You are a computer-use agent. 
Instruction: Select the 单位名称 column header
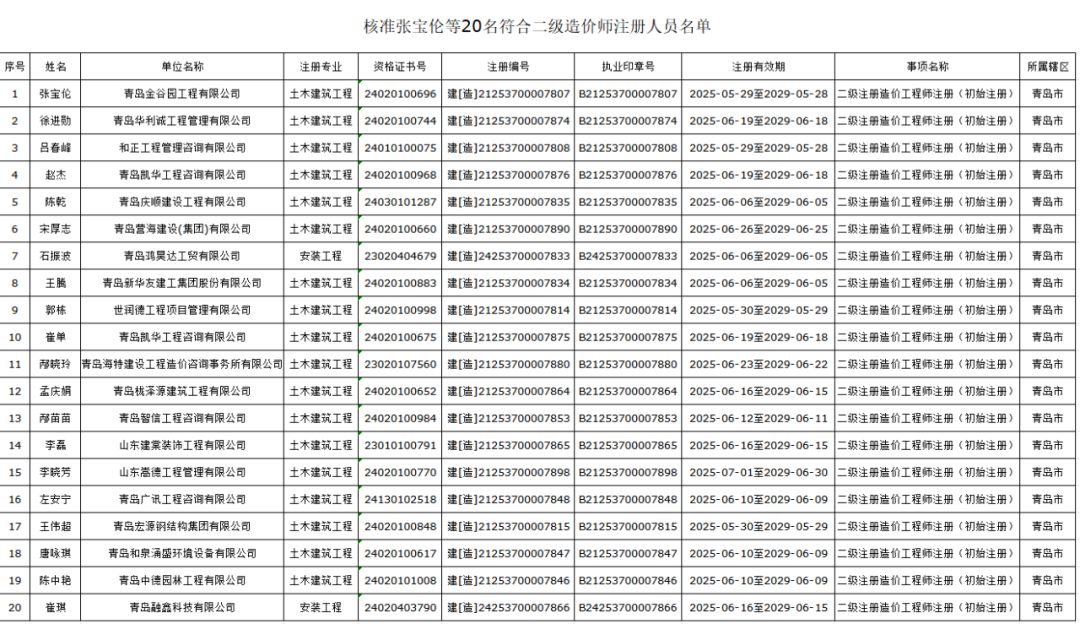[182, 67]
